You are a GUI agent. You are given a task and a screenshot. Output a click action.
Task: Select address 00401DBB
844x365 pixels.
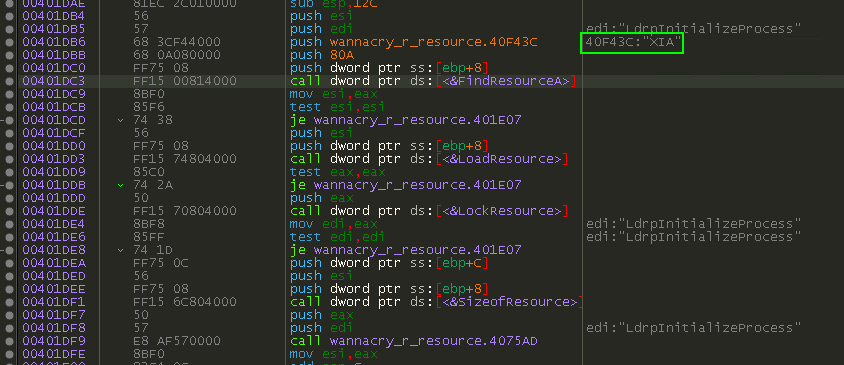tap(54, 55)
